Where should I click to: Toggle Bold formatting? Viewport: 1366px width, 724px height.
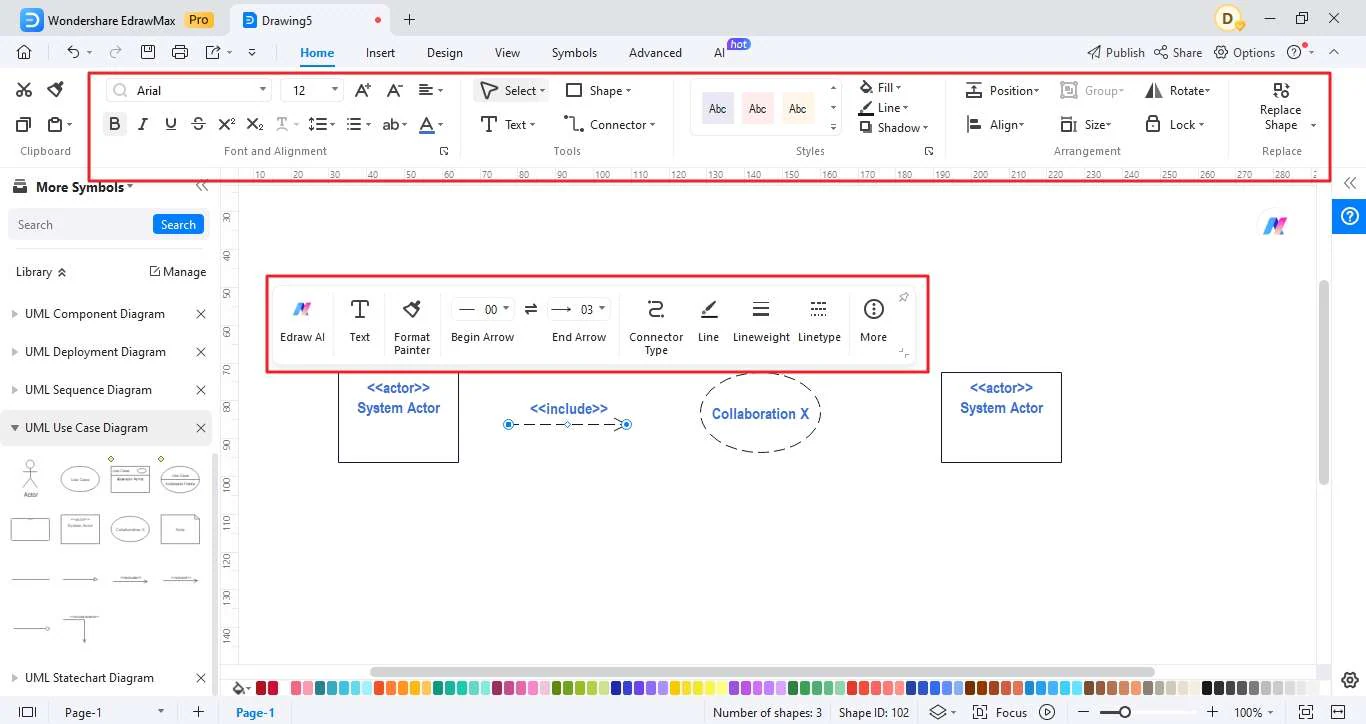(115, 124)
